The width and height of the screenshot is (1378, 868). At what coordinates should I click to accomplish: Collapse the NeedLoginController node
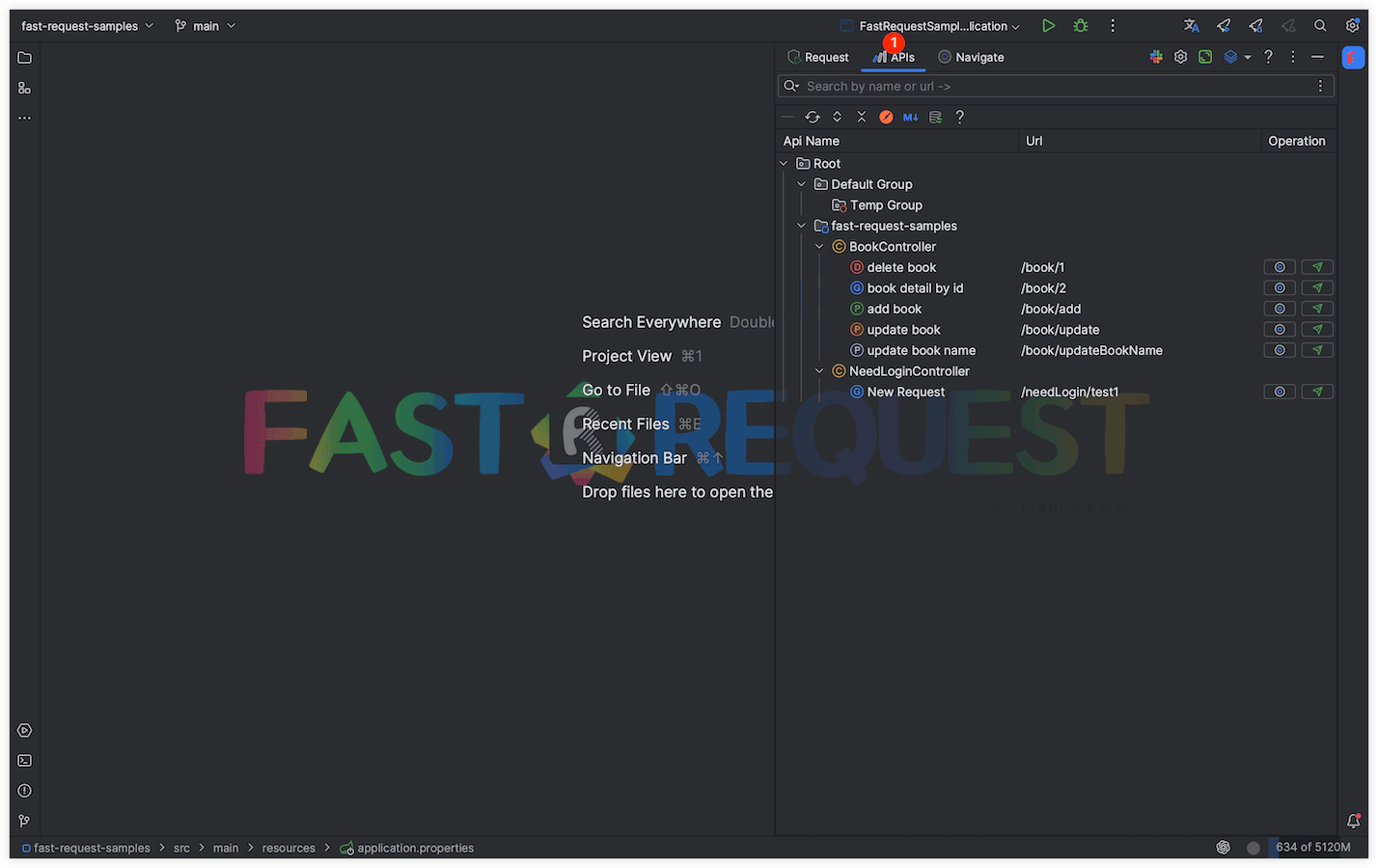[x=819, y=371]
